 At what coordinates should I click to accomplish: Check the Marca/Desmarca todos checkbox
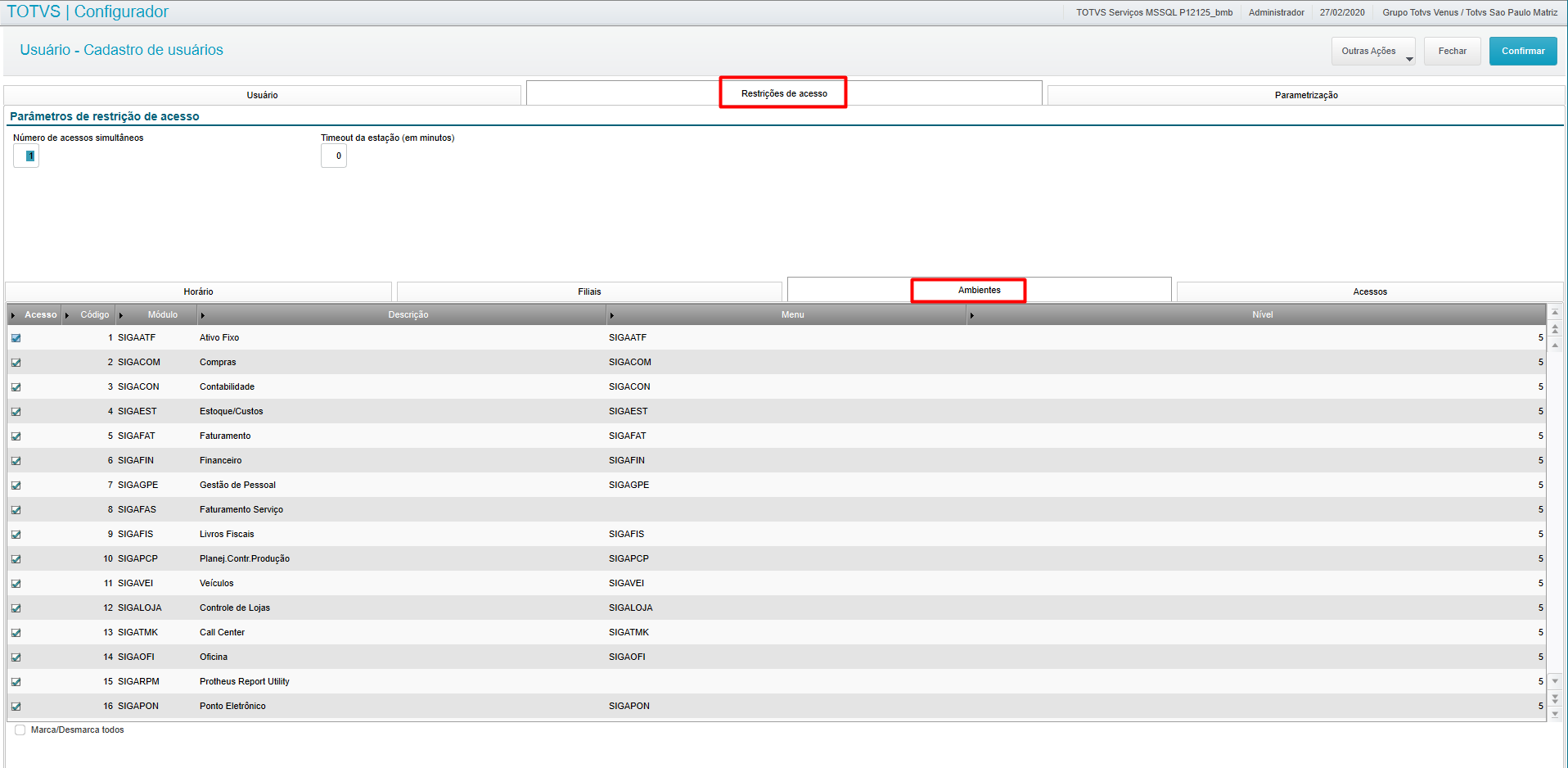click(20, 730)
